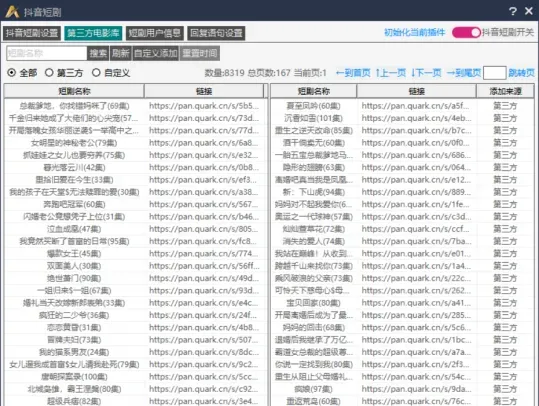This screenshot has height=406, width=539.
Task: Click the app logo icon in title bar
Action: 12,12
